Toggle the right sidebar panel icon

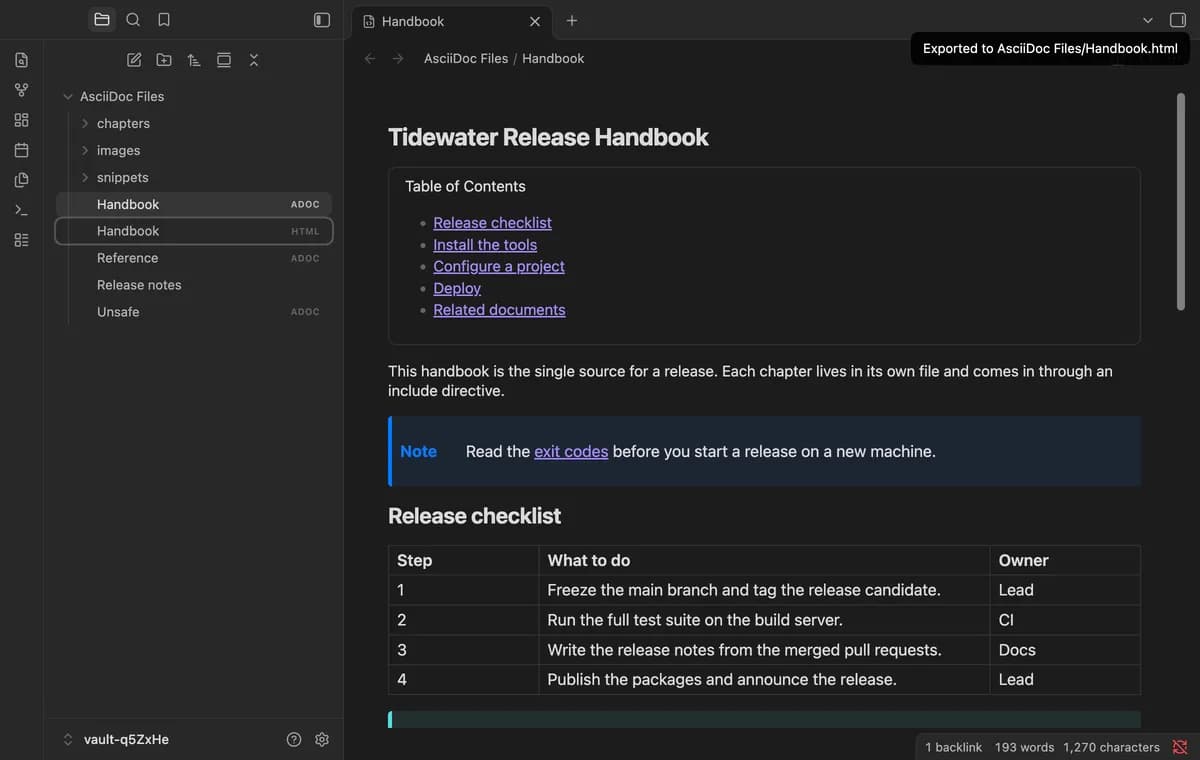coord(1177,20)
